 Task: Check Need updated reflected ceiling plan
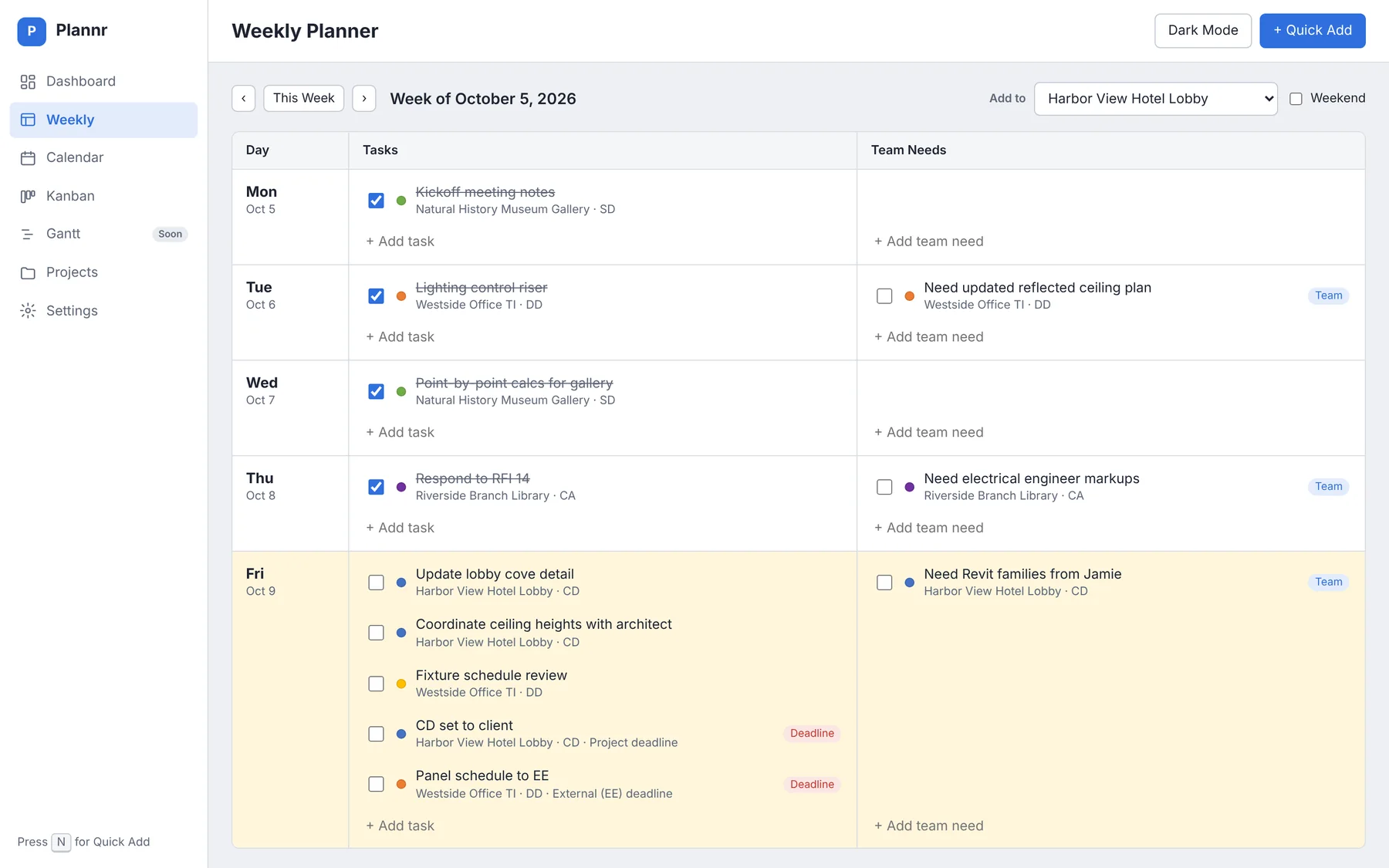pos(884,296)
